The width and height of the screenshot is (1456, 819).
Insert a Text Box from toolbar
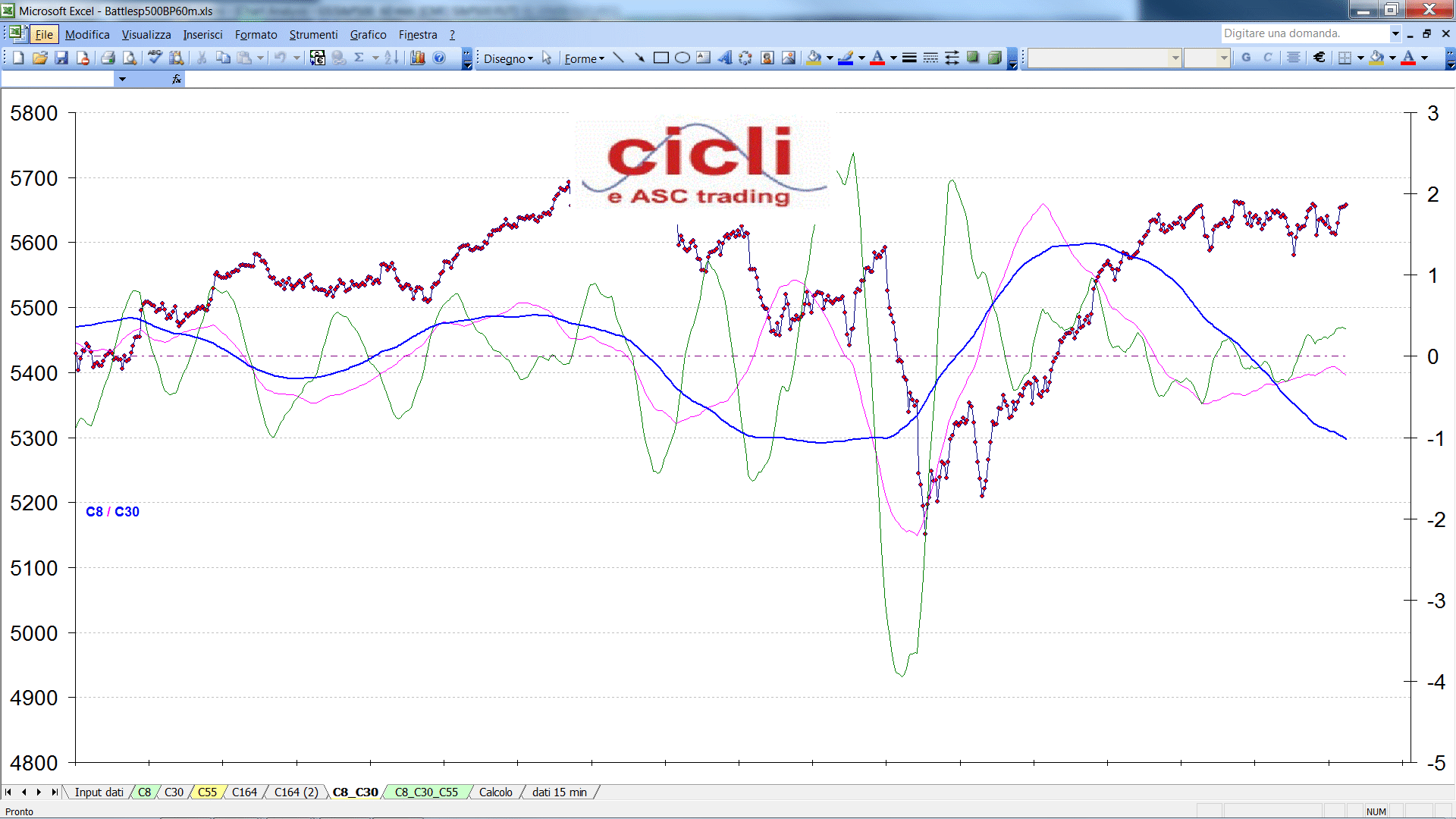pos(703,58)
